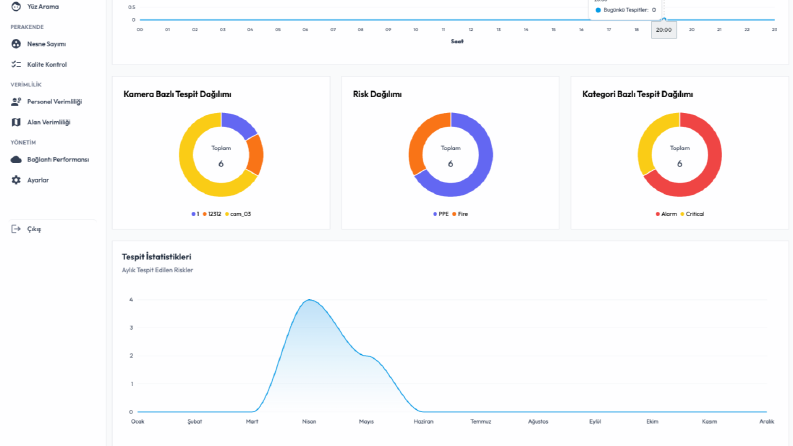Viewport: 793px width, 446px height.
Task: Click the Ayarlar gear icon
Action: coord(16,180)
